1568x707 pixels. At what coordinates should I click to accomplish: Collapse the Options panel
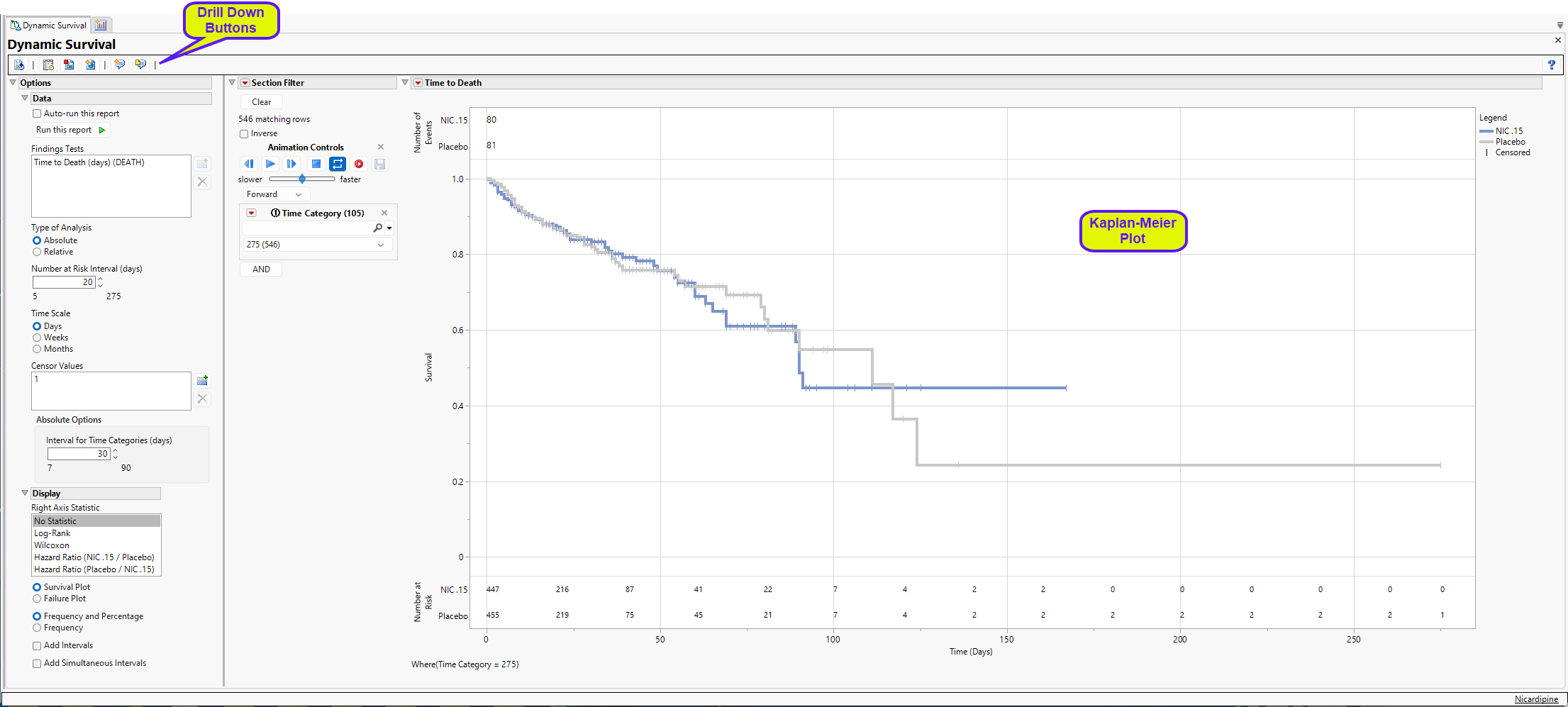(13, 82)
